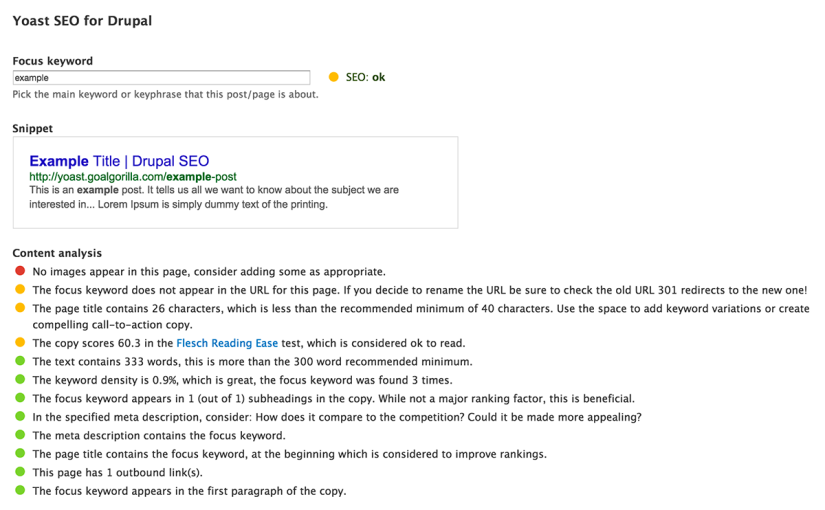Click orange indicator for page title length

[20, 308]
